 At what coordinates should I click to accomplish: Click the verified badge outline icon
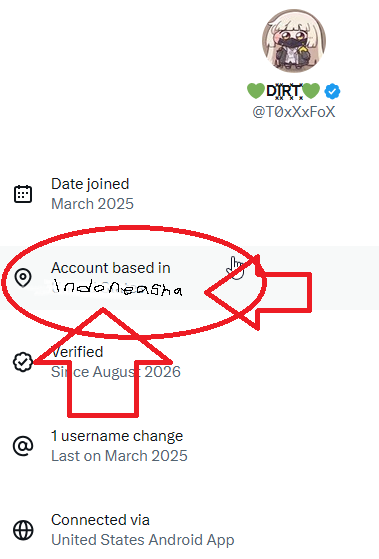pos(23,362)
